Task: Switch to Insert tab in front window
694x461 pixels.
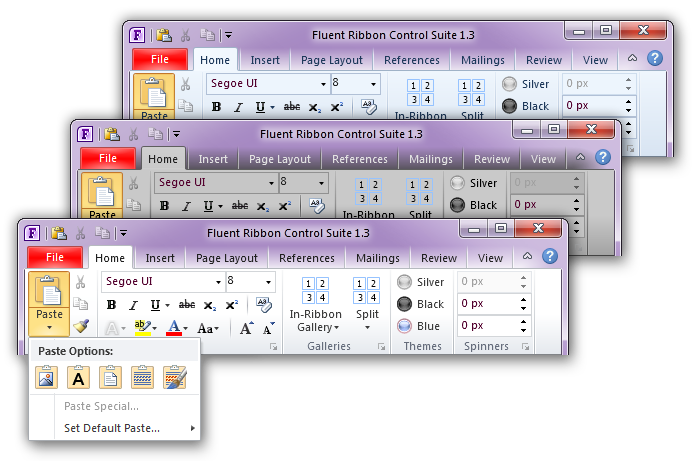Action: click(160, 258)
